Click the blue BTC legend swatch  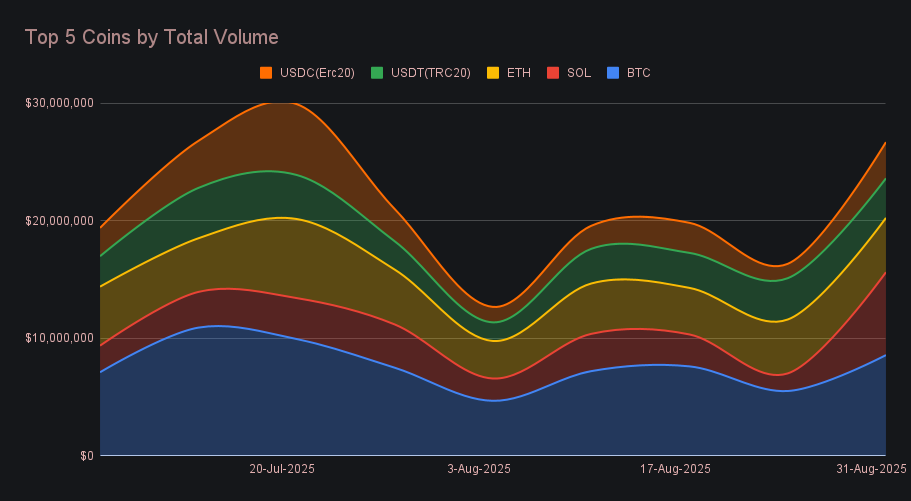[x=613, y=73]
